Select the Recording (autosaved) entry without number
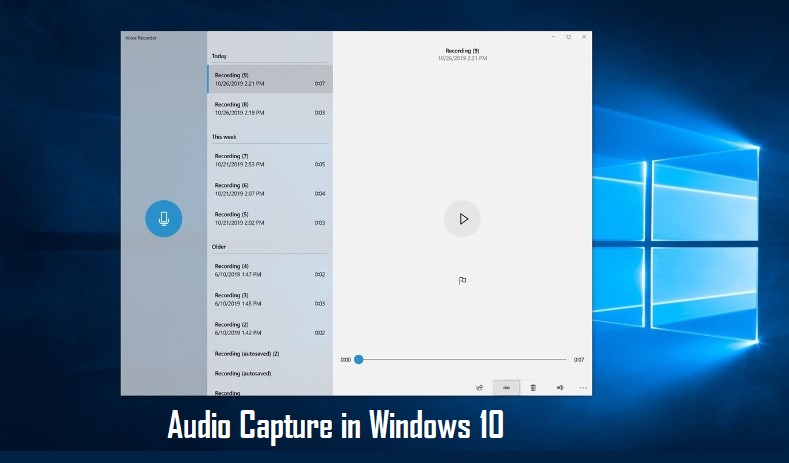Image resolution: width=789 pixels, height=463 pixels. [x=270, y=373]
